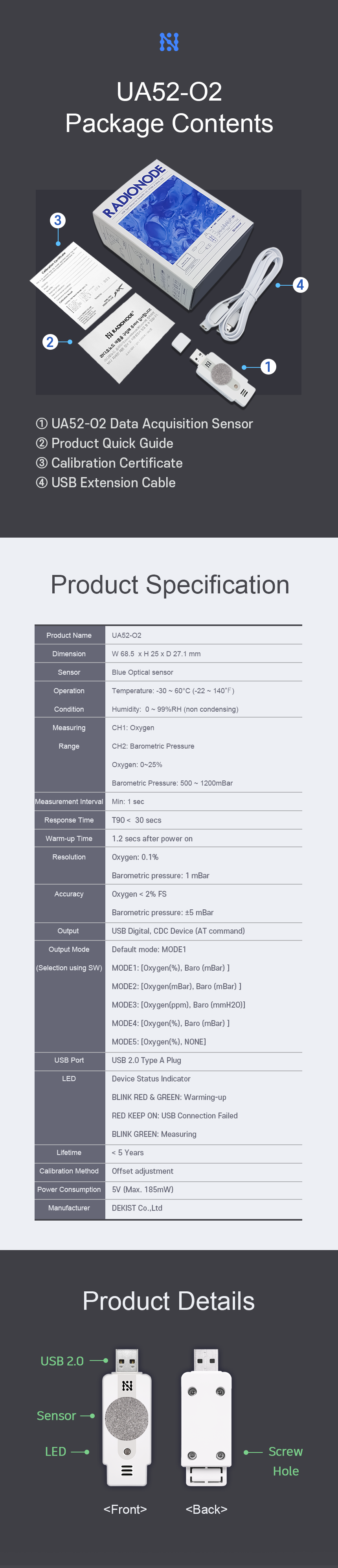
Task: Click numbered marker 1 near the sensor
Action: pos(268,367)
